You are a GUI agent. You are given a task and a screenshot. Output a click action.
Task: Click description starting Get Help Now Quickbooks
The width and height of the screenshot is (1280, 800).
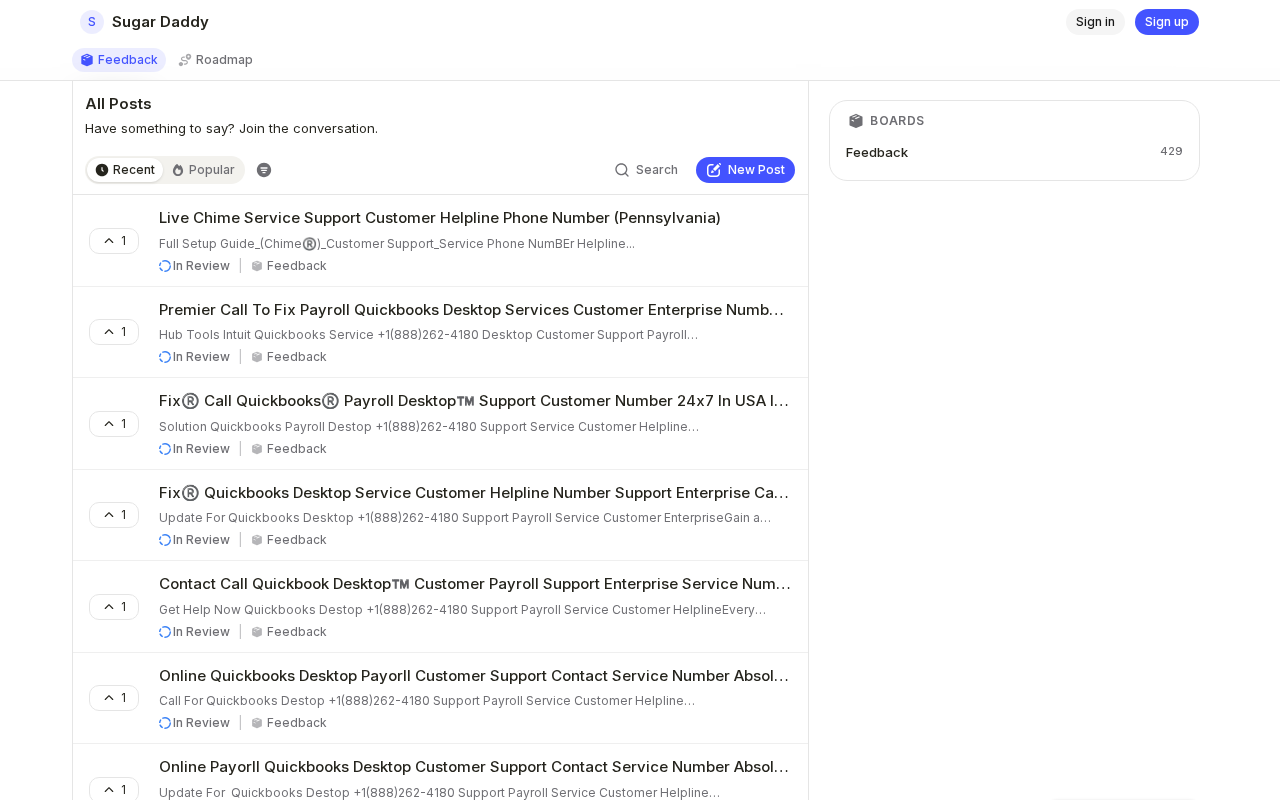coord(462,610)
